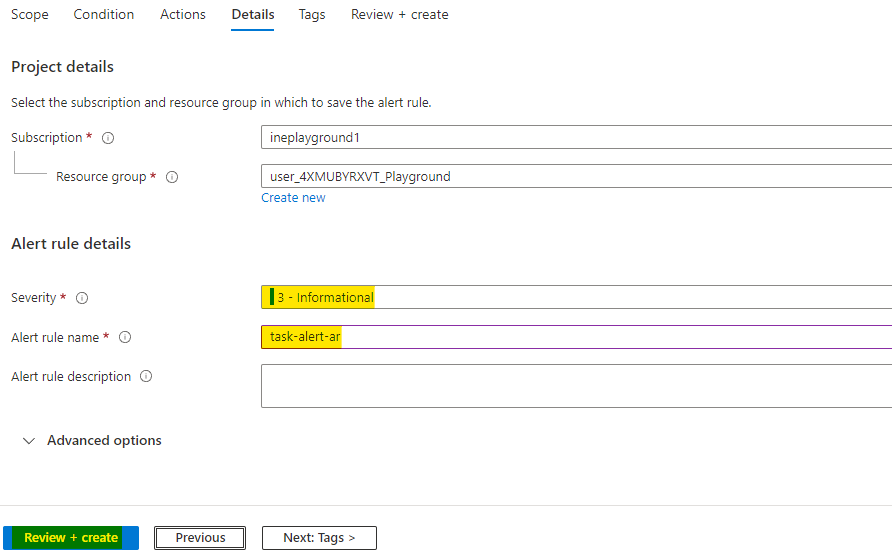Image resolution: width=892 pixels, height=555 pixels.
Task: Go to the Tags tab
Action: [312, 15]
